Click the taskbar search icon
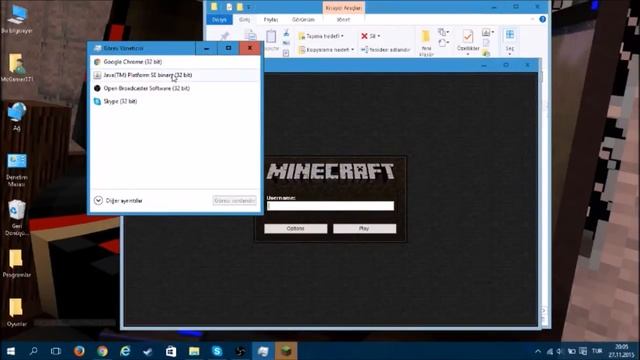The height and width of the screenshot is (360, 640). [x=33, y=351]
